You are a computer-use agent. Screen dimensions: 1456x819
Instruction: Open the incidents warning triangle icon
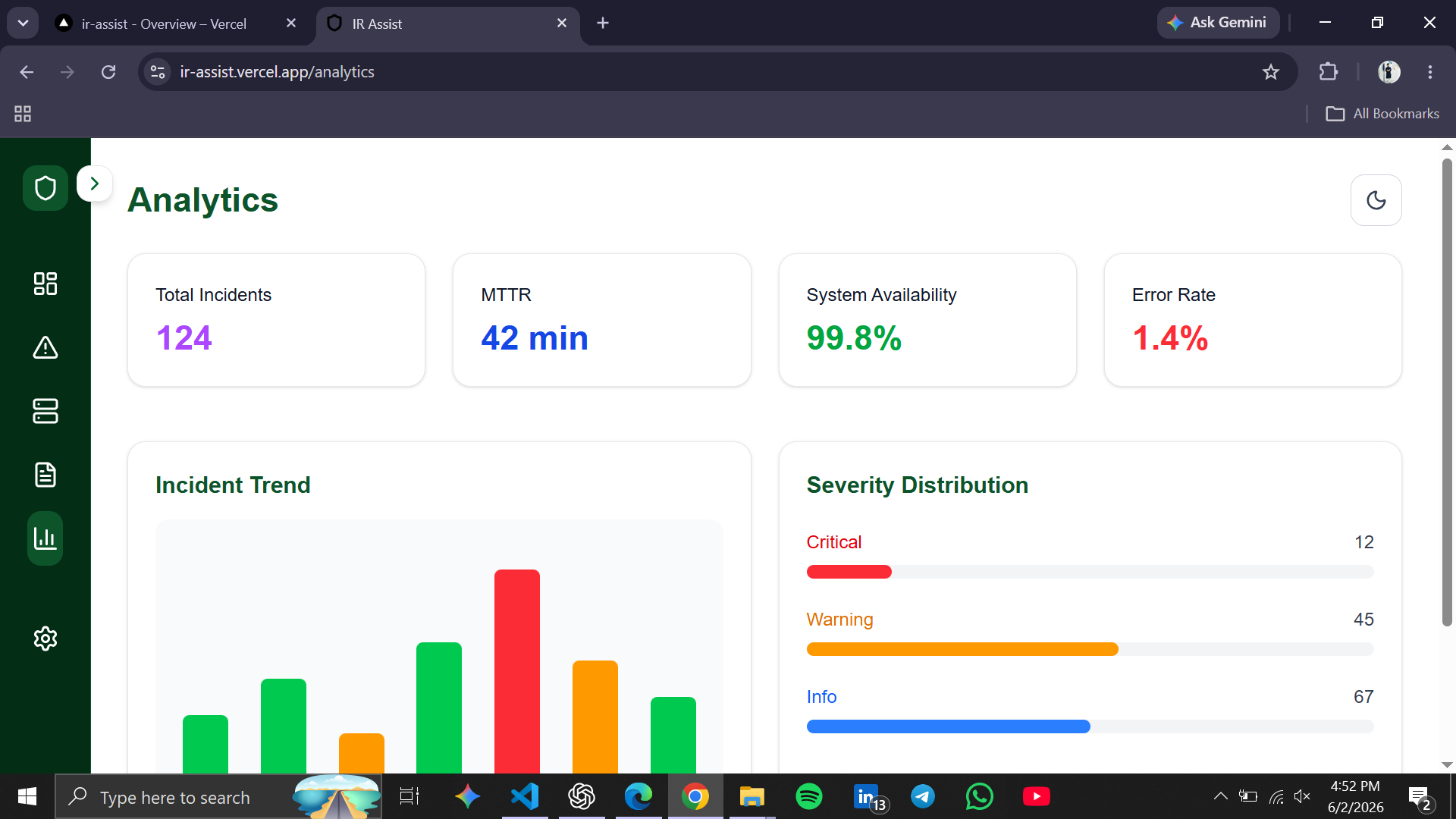click(x=45, y=347)
